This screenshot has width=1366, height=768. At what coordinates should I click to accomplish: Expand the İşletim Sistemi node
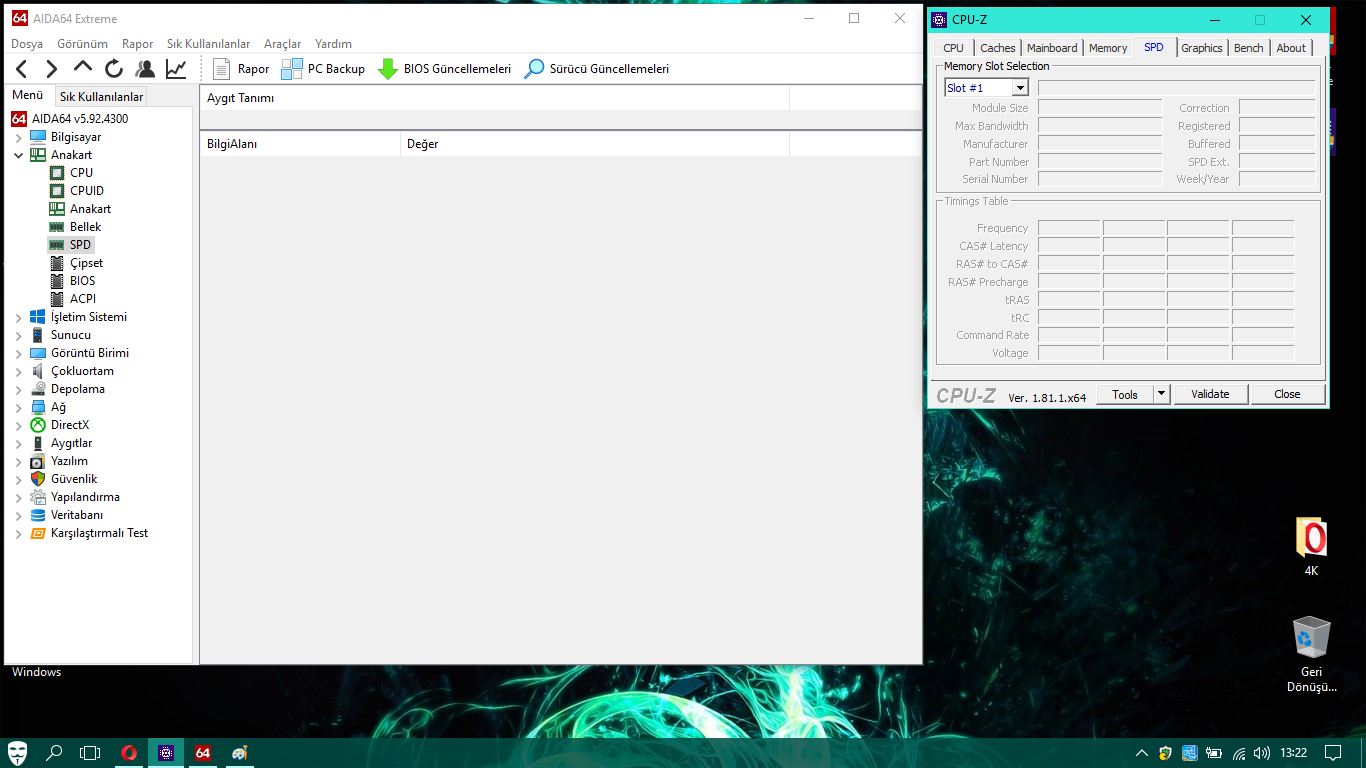tap(18, 317)
